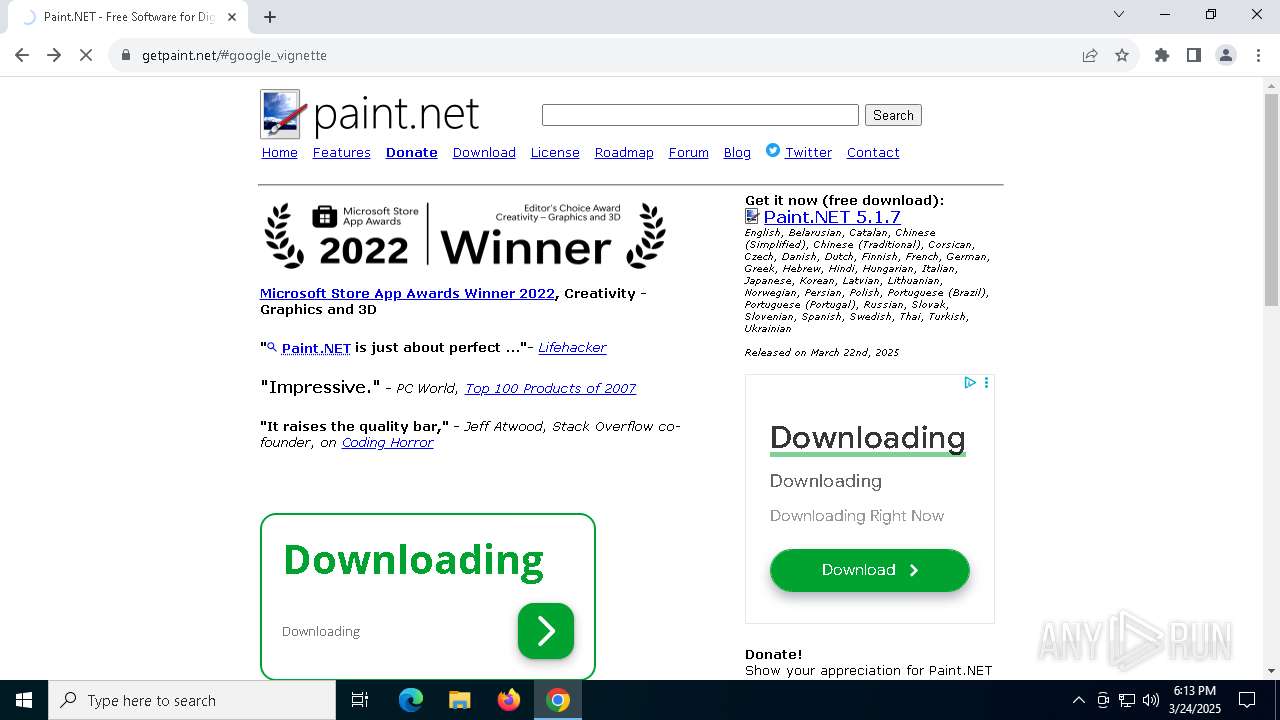Open the Blog nav link
Viewport: 1280px width, 720px height.
point(737,152)
